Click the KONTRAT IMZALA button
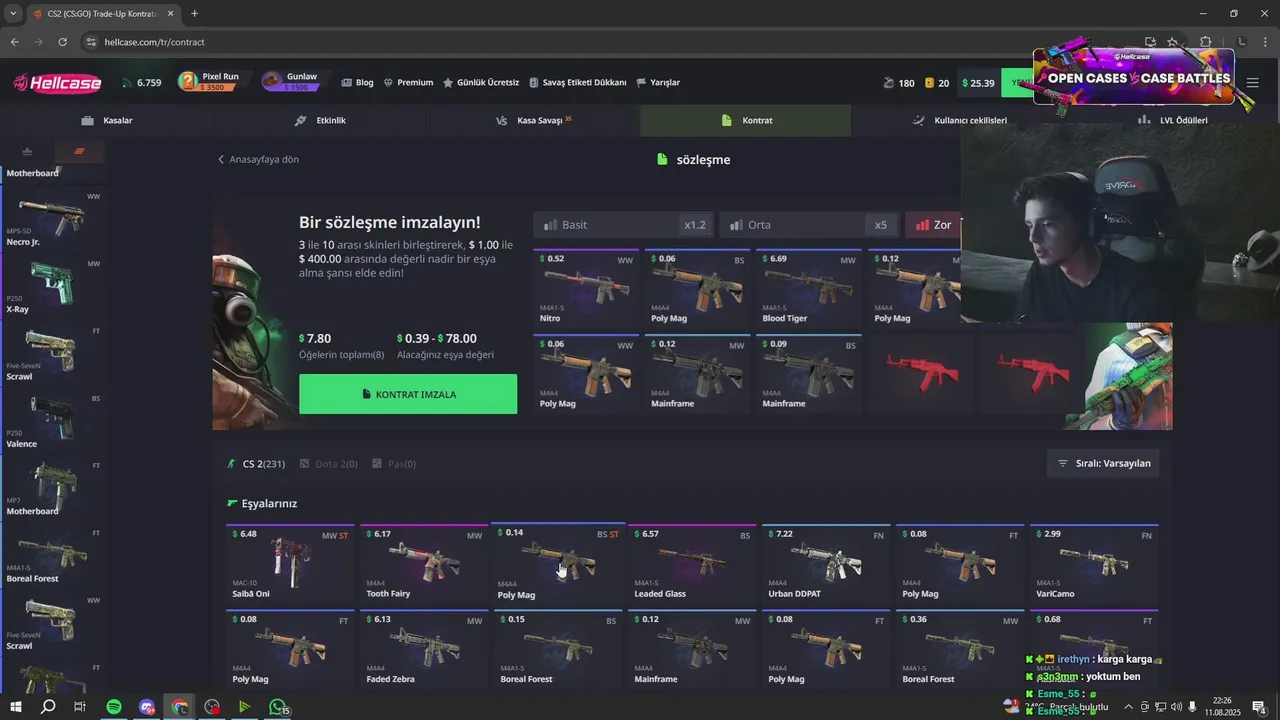Viewport: 1280px width, 720px height. [408, 394]
